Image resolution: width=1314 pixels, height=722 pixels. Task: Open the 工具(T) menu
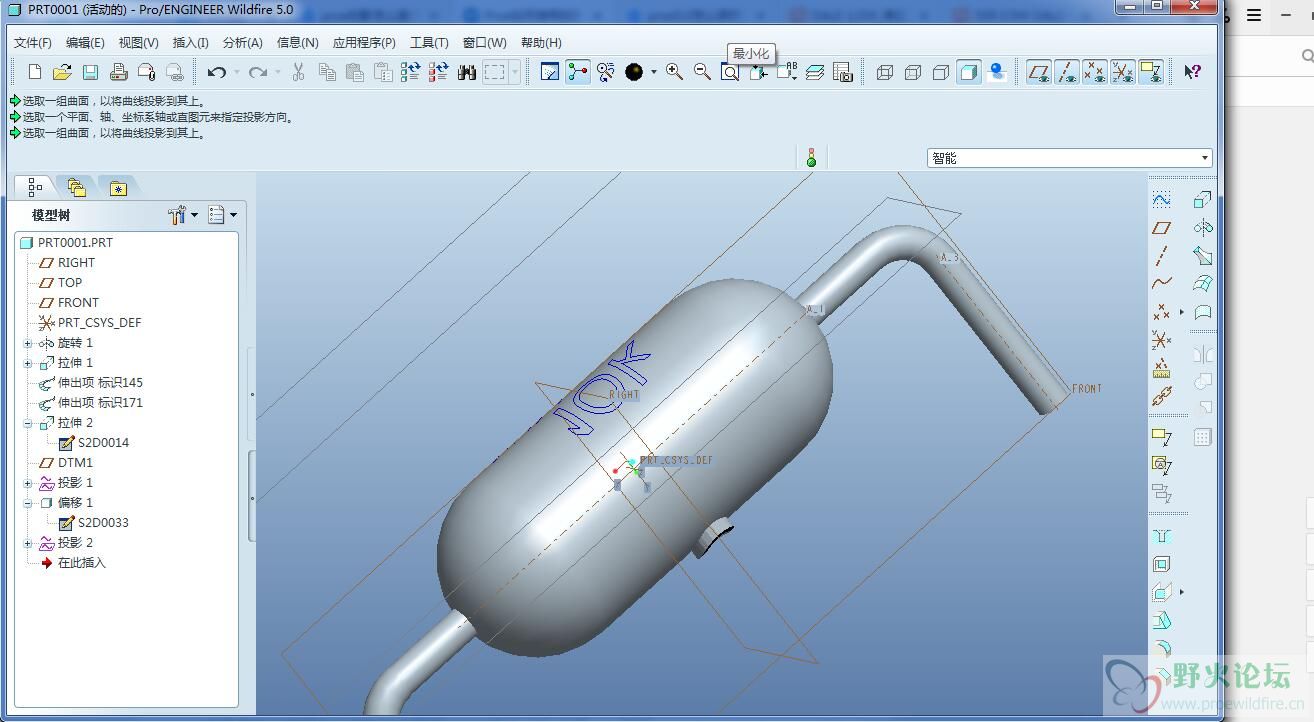pyautogui.click(x=429, y=43)
